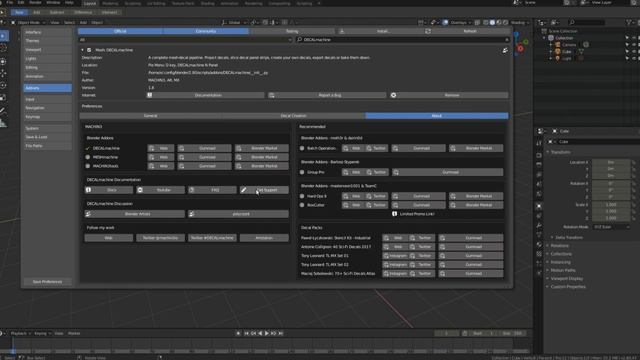
Task: Open Tony Leonard TL-MX Set 01 Instagram link
Action: [395, 256]
